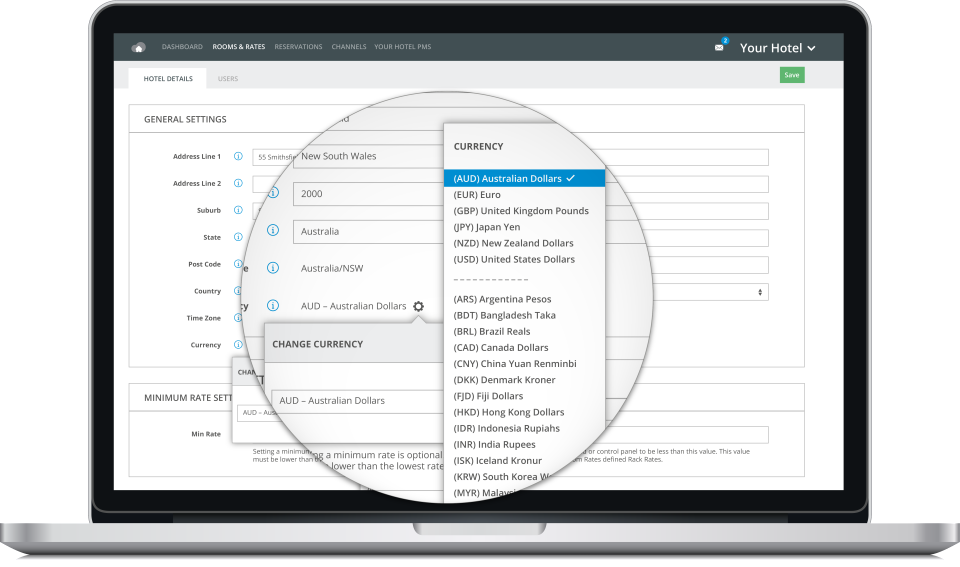Click the Address Line 2 input field
The image size is (960, 567).
687,184
